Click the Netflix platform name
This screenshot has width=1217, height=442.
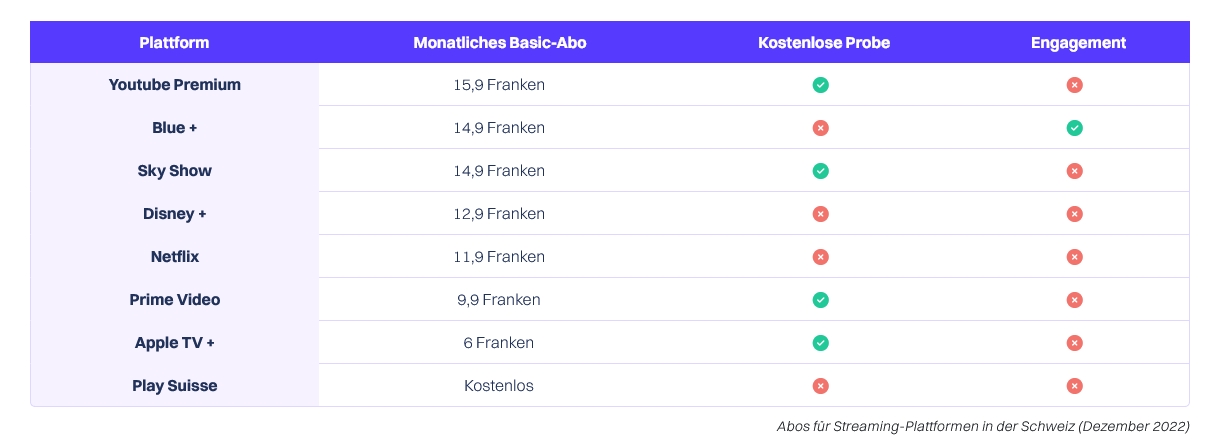(x=175, y=257)
